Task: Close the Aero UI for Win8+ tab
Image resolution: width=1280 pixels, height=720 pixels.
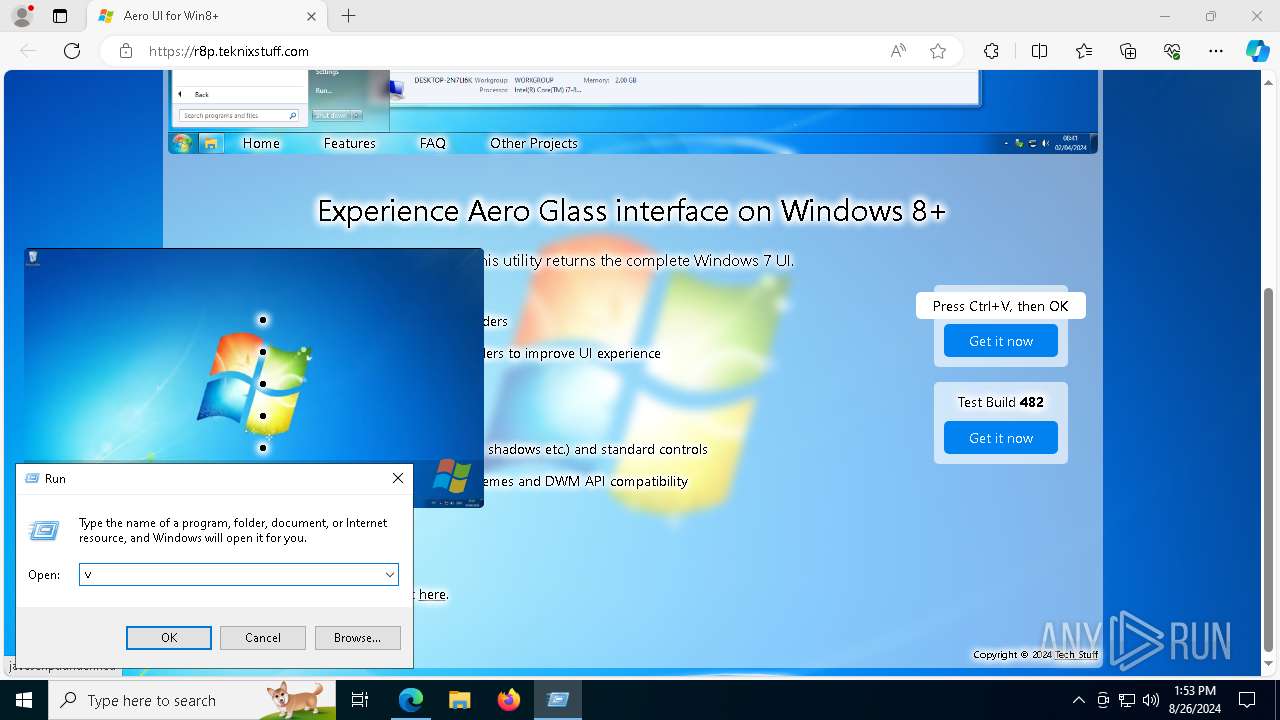Action: point(311,16)
